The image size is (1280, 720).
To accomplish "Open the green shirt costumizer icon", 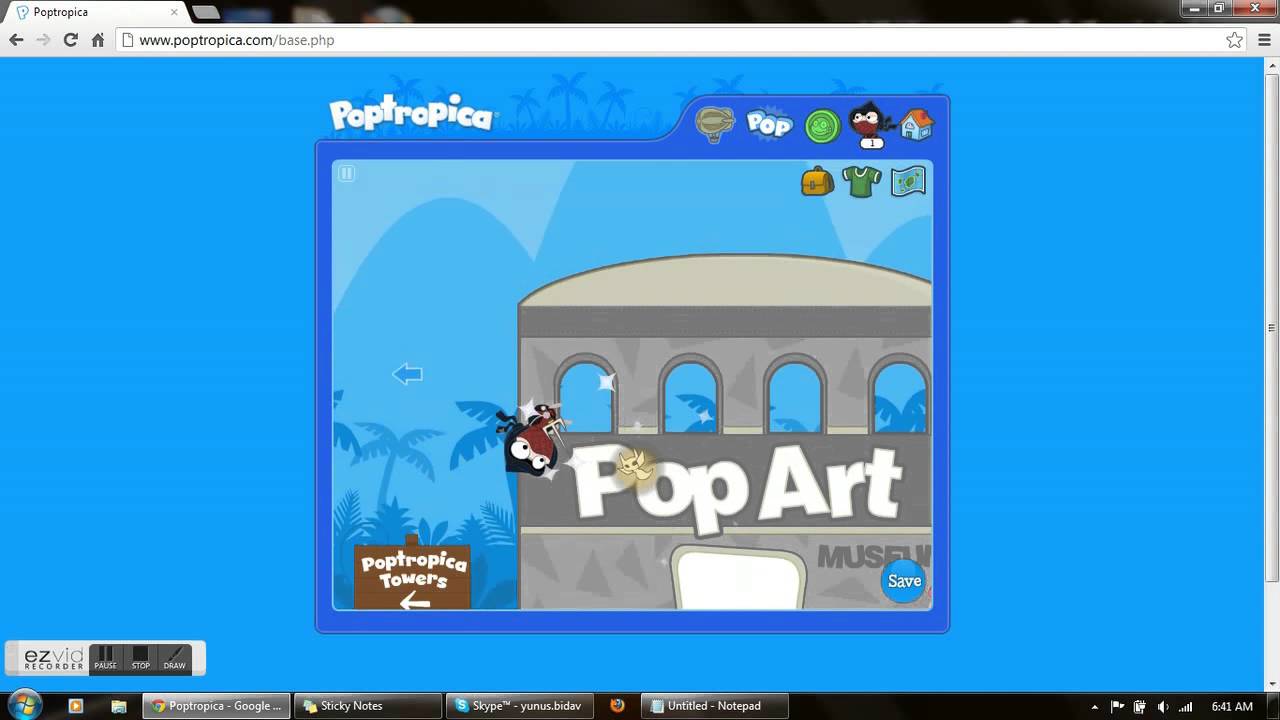I will [x=862, y=181].
